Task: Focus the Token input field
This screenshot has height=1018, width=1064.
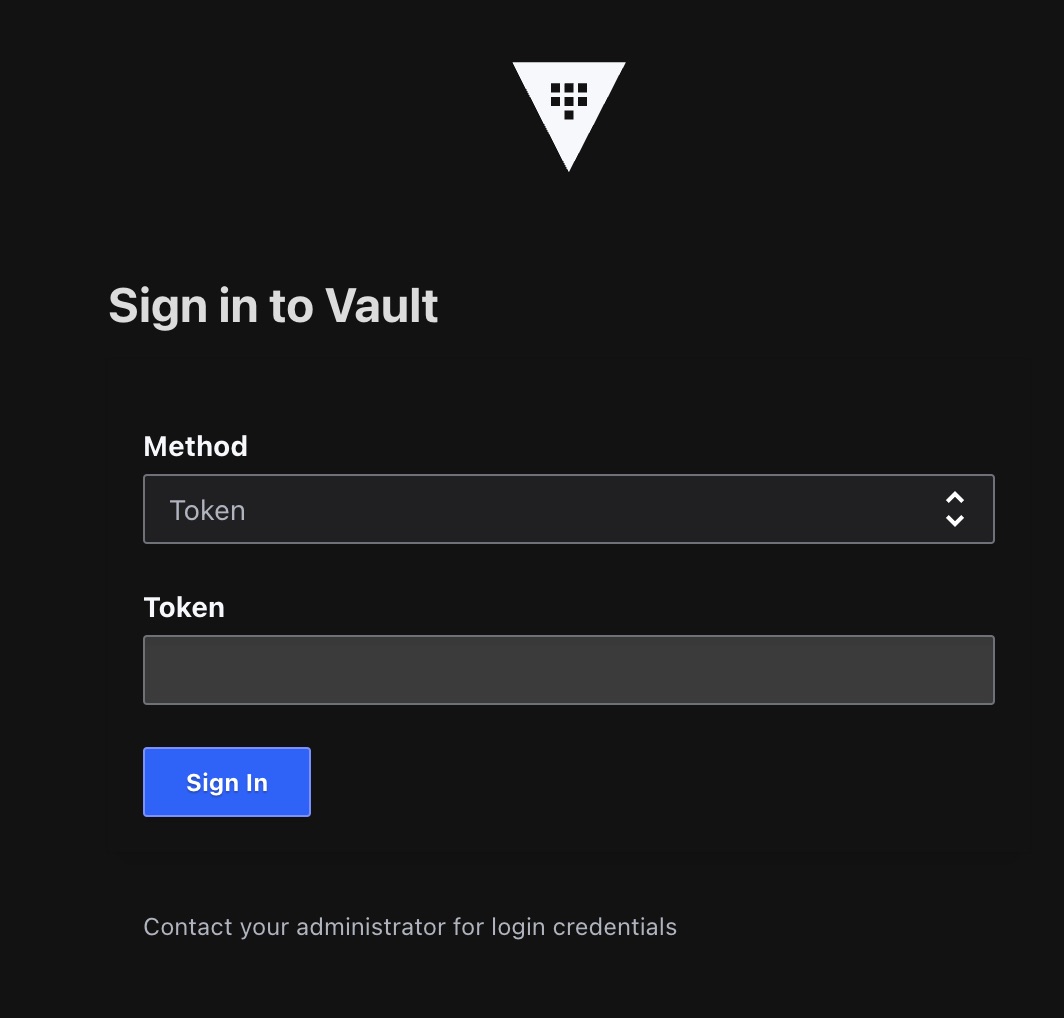Action: coord(569,670)
